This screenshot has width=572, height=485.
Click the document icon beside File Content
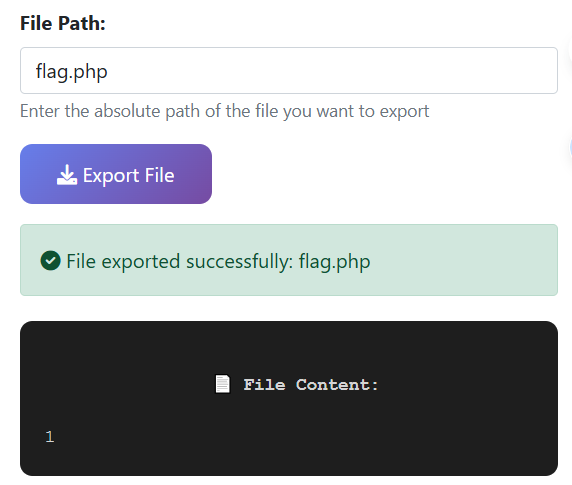tap(223, 384)
